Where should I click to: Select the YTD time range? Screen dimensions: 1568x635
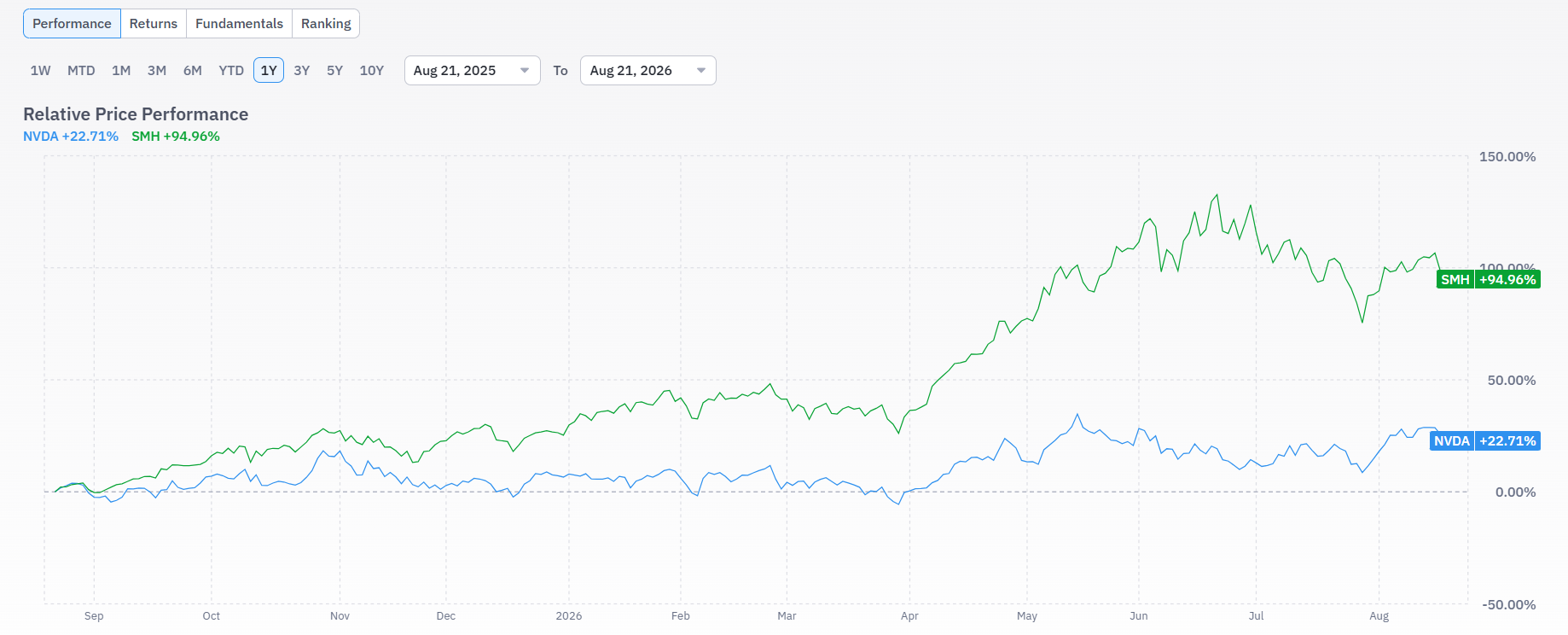coord(231,71)
